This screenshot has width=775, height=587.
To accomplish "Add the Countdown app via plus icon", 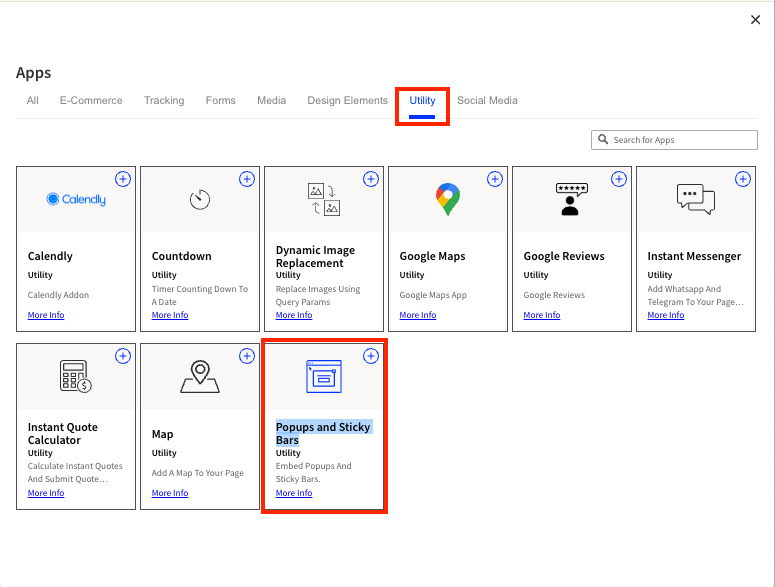I will coord(247,179).
